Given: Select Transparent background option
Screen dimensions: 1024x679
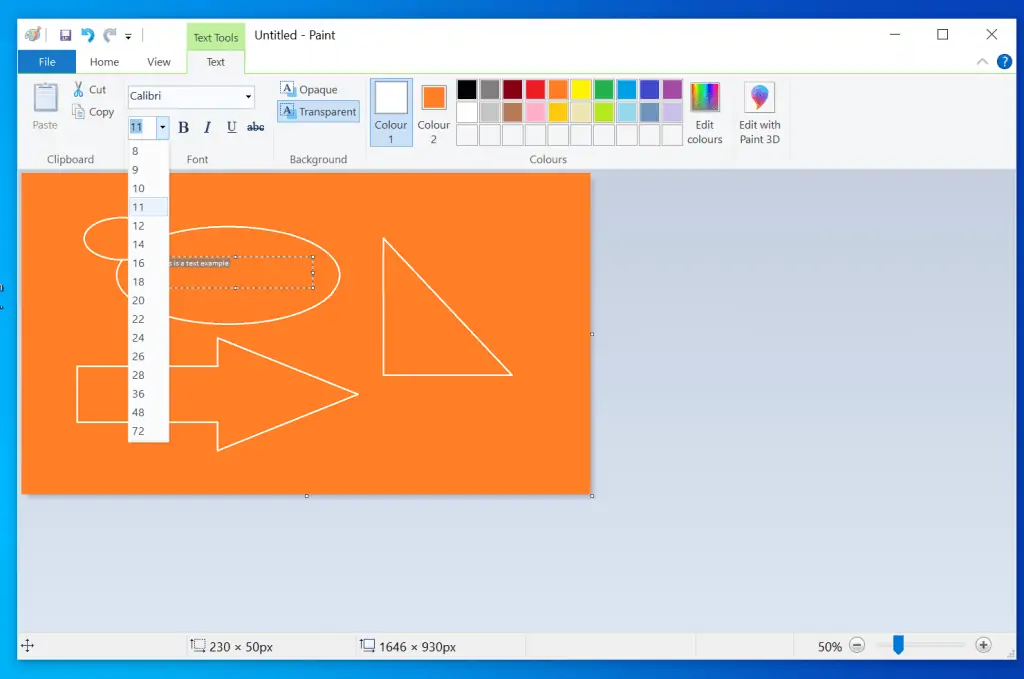Looking at the screenshot, I should pyautogui.click(x=318, y=112).
